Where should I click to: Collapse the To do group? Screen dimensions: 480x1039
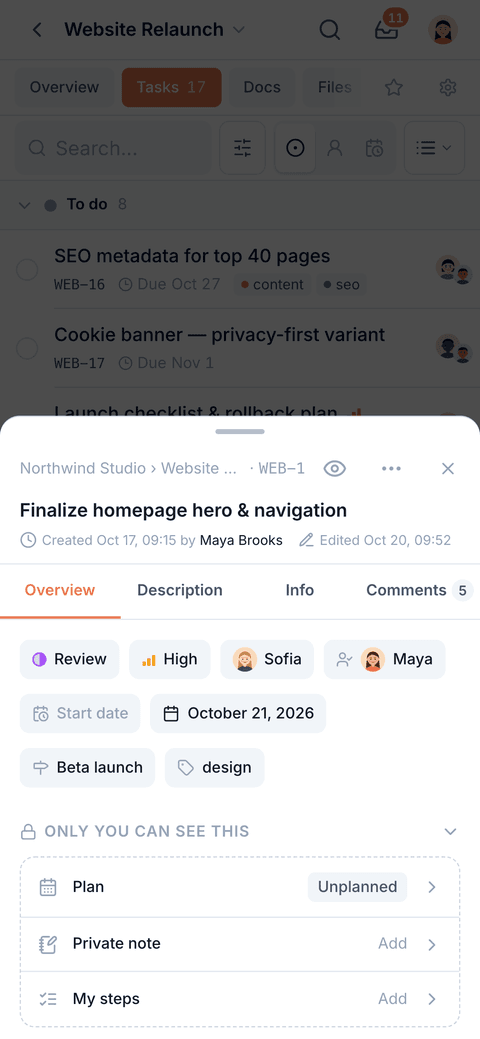(25, 205)
